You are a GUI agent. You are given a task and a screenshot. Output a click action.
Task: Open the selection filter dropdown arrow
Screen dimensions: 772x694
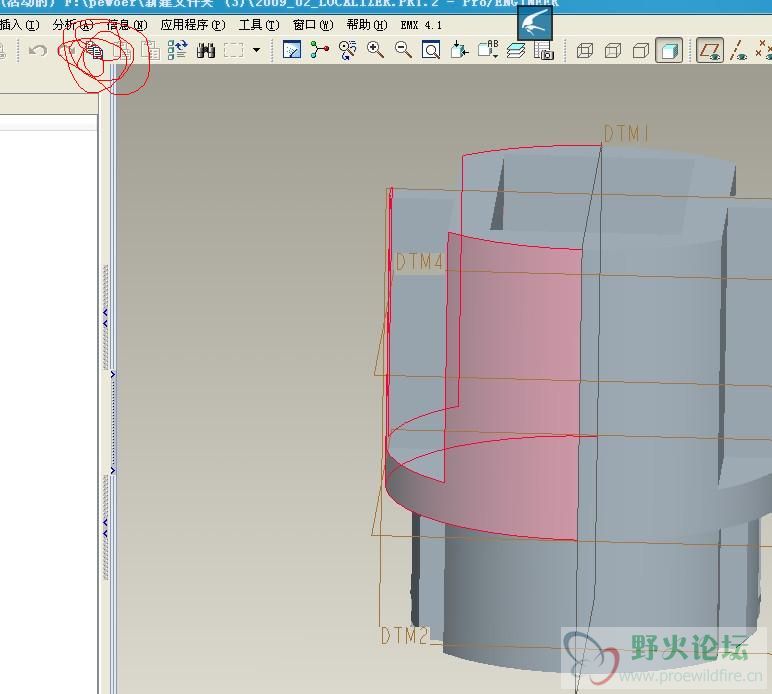click(257, 50)
